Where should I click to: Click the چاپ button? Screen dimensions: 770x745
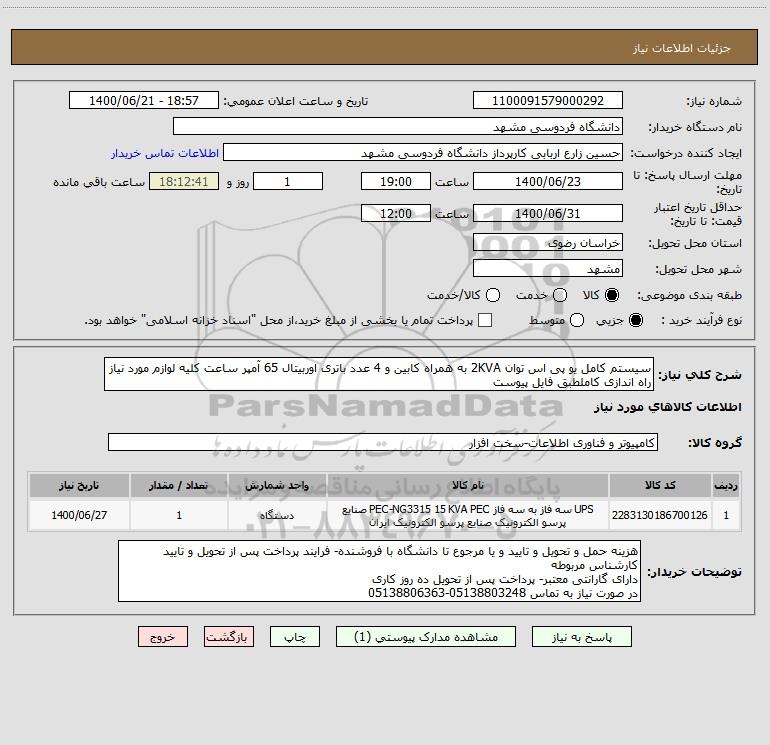click(x=295, y=637)
